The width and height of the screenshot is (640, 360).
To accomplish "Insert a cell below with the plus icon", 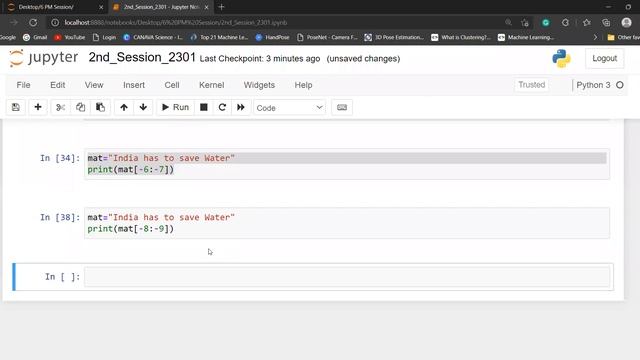I will 38,107.
